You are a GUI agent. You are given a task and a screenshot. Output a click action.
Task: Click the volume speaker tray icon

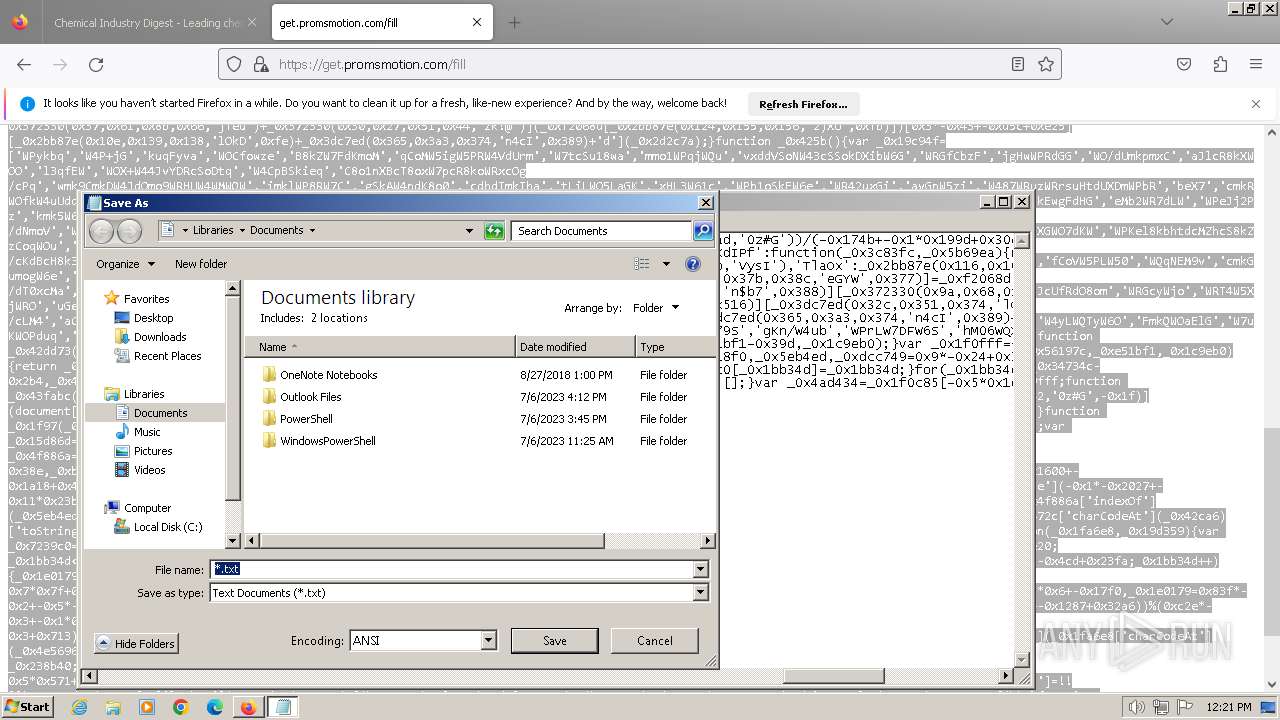1137,707
